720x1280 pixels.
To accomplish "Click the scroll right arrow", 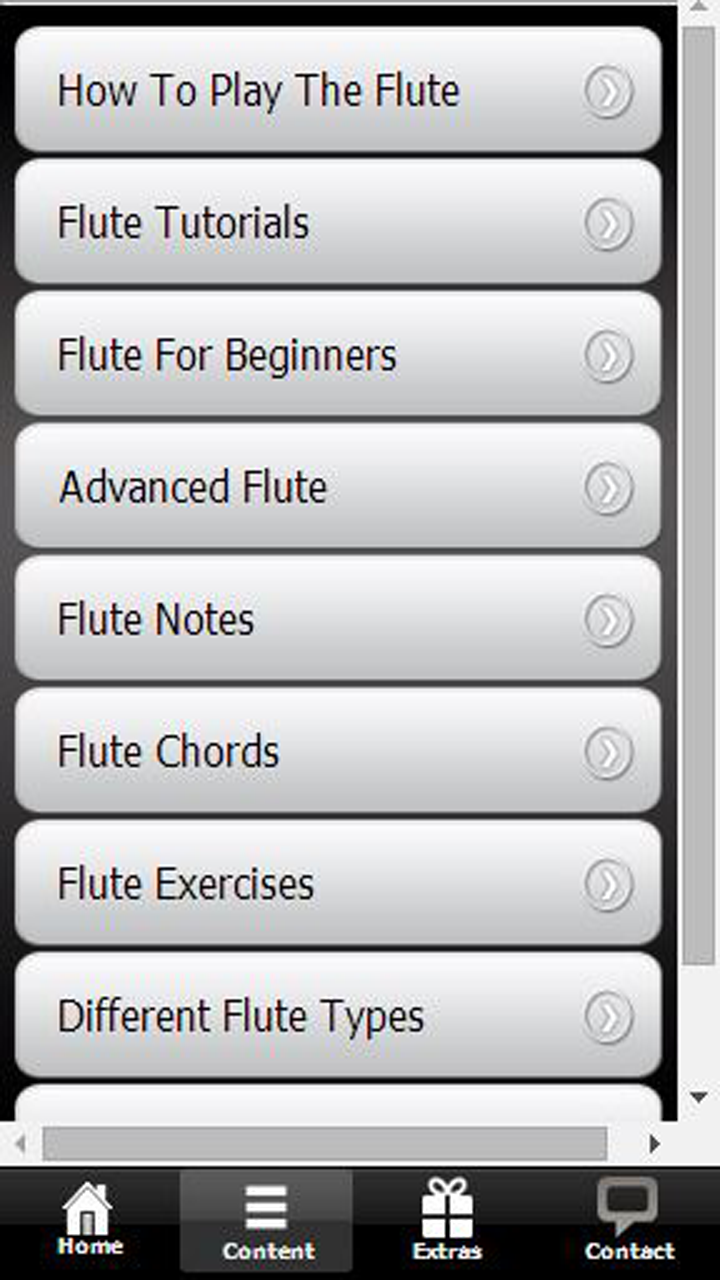I will point(654,1143).
